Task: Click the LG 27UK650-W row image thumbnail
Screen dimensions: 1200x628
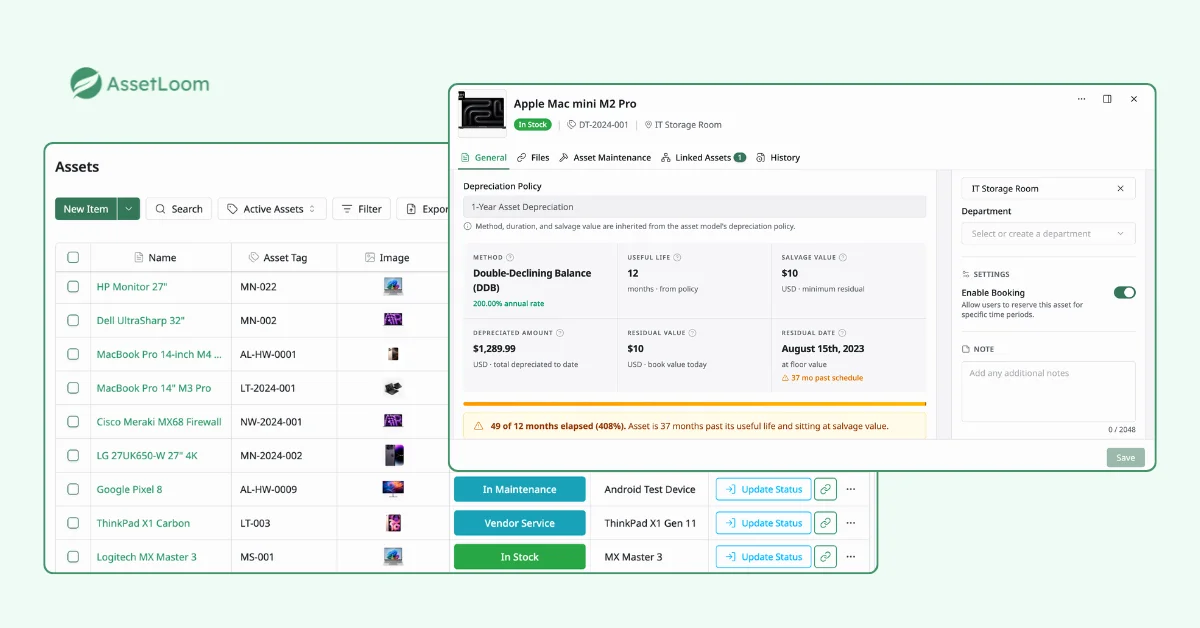Action: [394, 455]
